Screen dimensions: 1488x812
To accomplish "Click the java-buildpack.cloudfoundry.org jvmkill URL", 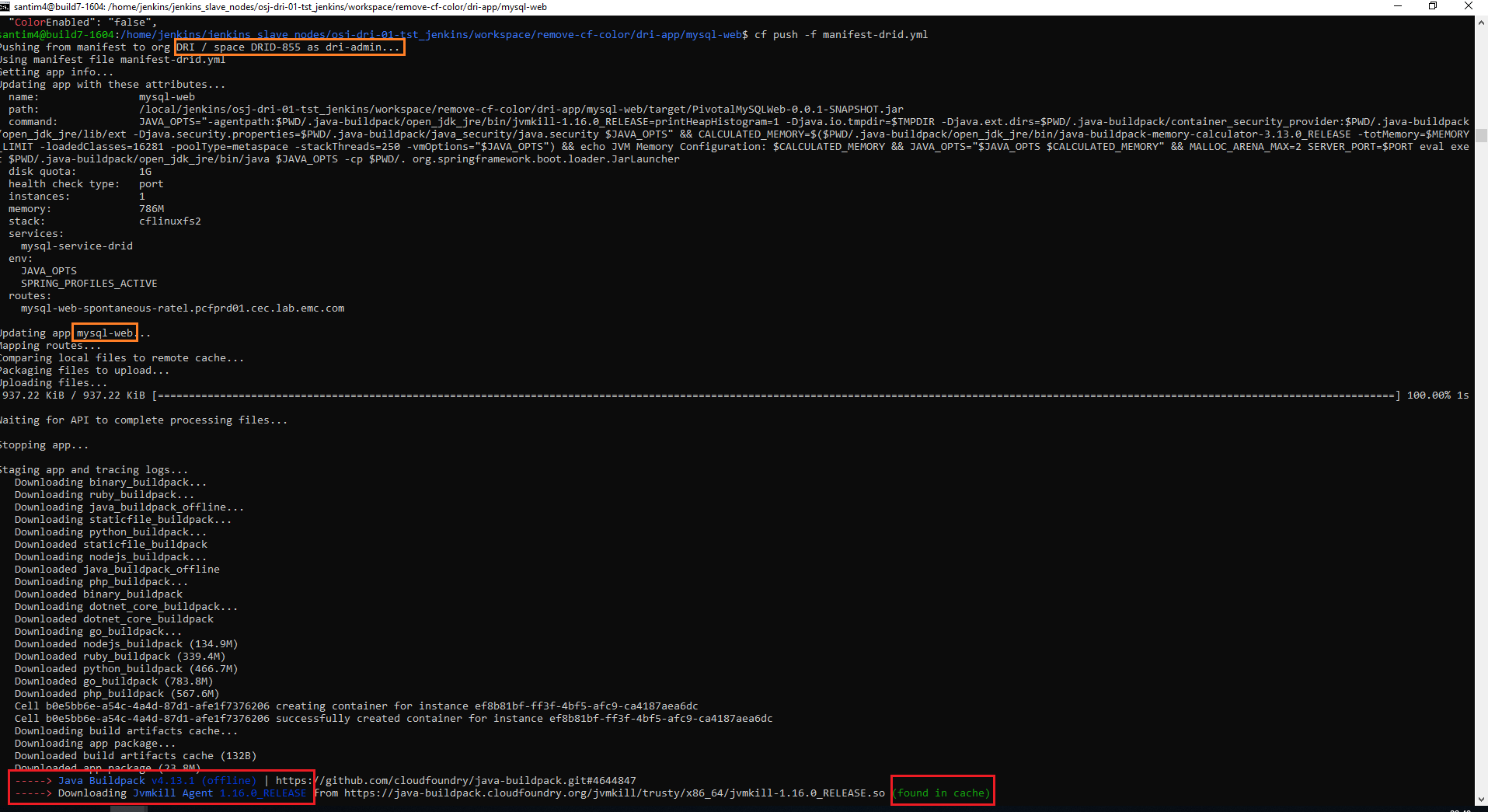I will 615,793.
